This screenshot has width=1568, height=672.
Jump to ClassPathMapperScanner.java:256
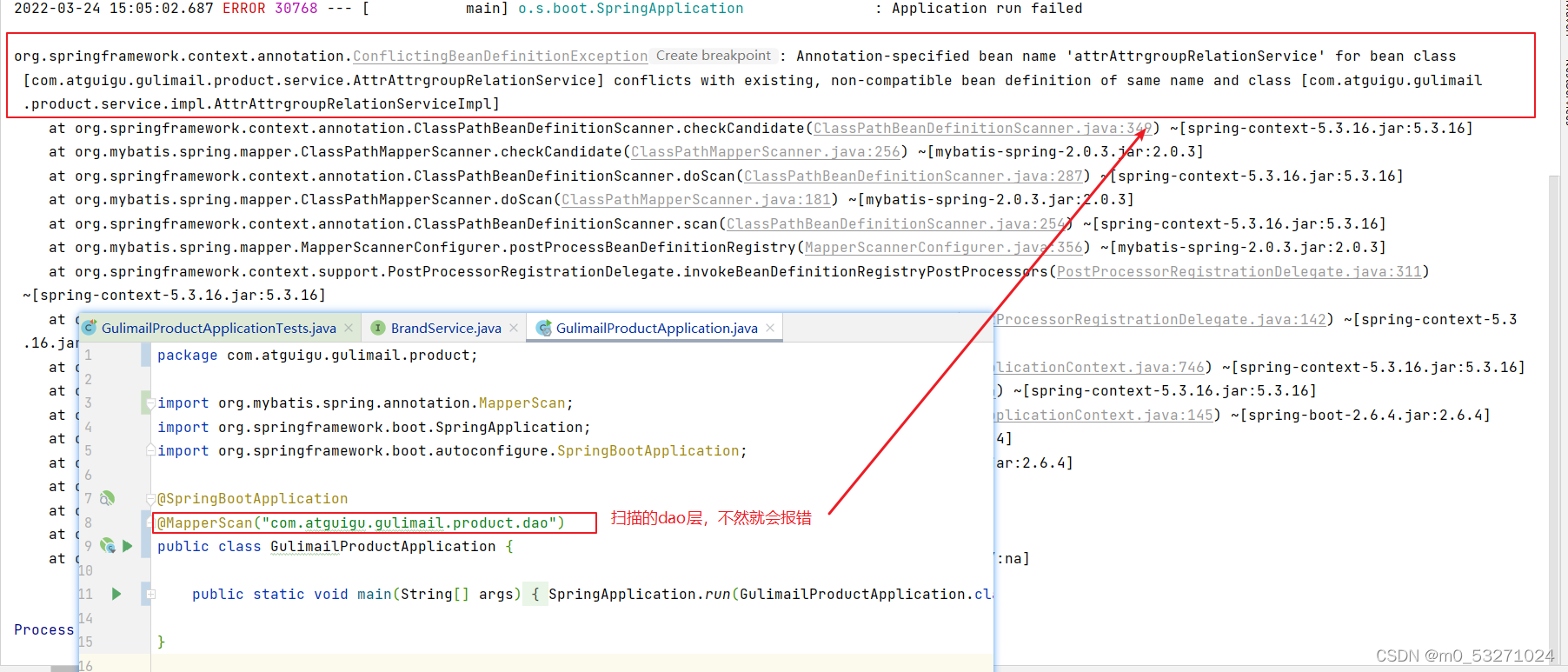click(765, 152)
